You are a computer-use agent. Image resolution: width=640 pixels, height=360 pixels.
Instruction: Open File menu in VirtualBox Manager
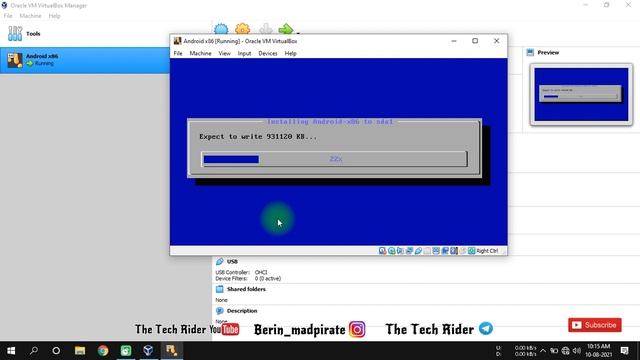coord(8,16)
